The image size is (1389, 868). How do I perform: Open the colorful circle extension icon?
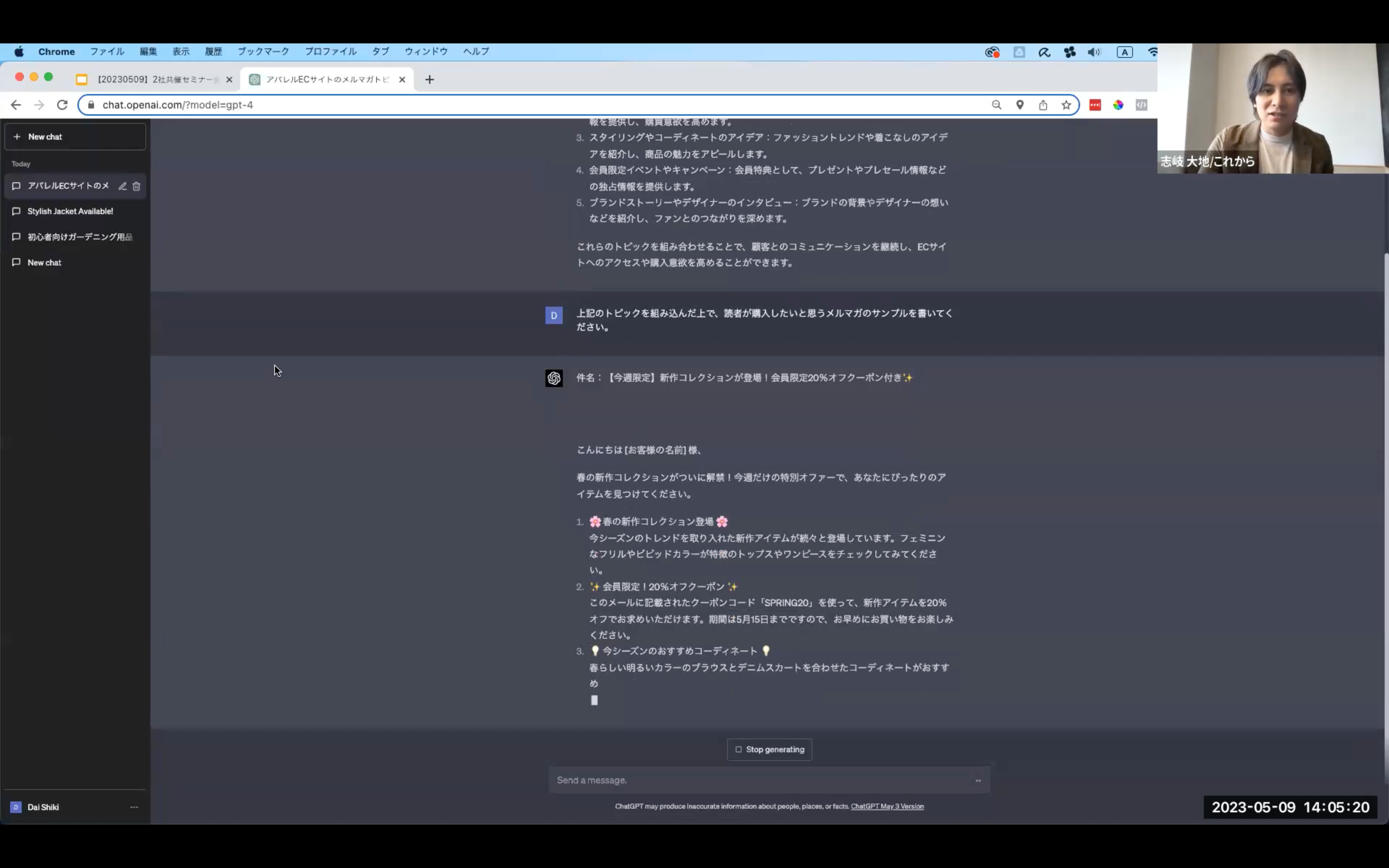(x=1118, y=105)
